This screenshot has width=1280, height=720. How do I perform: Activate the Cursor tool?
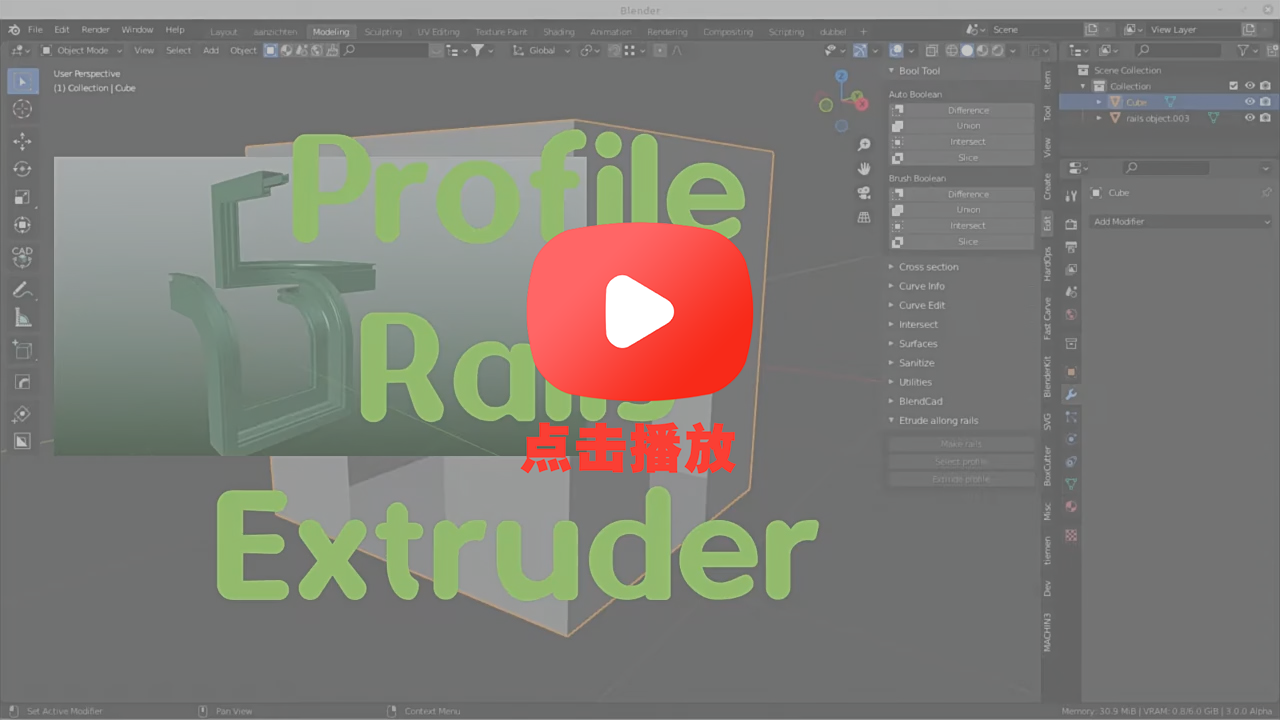tap(22, 109)
